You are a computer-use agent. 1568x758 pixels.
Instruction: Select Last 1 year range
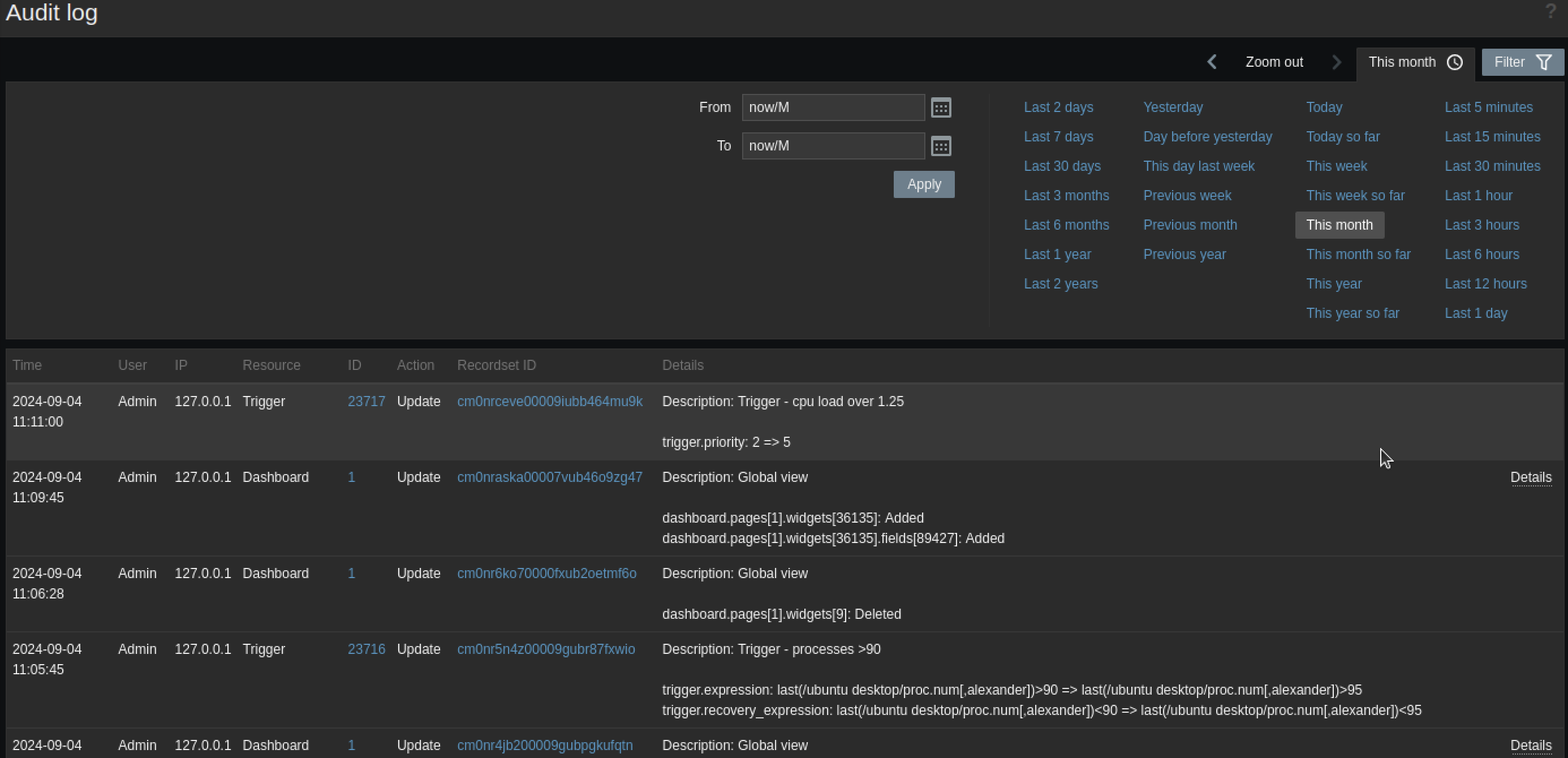[1057, 255]
